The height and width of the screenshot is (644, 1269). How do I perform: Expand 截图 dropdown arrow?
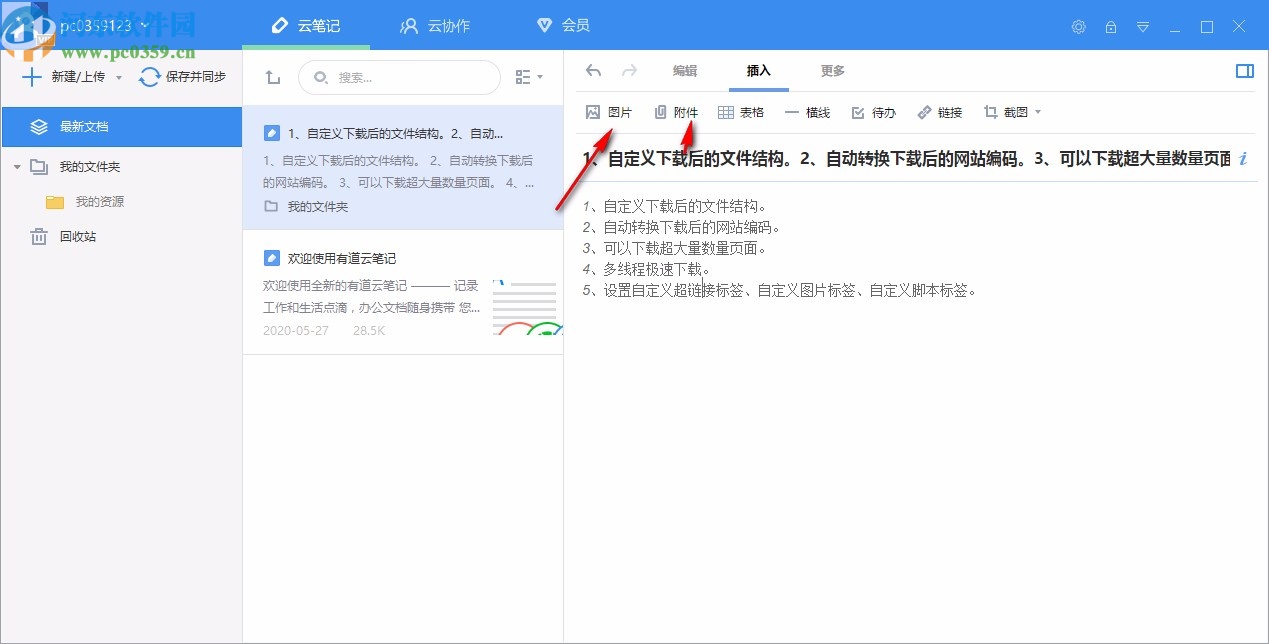pos(1037,113)
